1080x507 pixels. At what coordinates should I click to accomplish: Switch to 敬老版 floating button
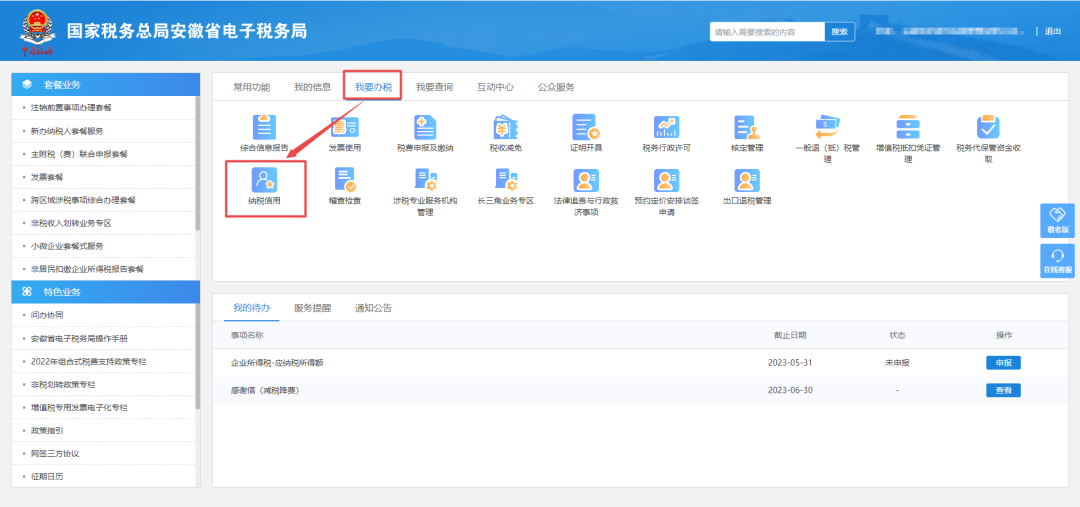click(1057, 221)
